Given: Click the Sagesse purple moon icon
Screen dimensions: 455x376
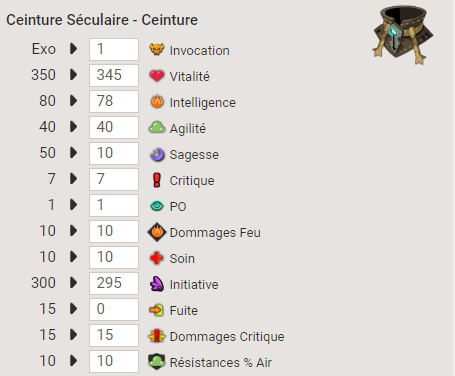Looking at the screenshot, I should [x=157, y=154].
